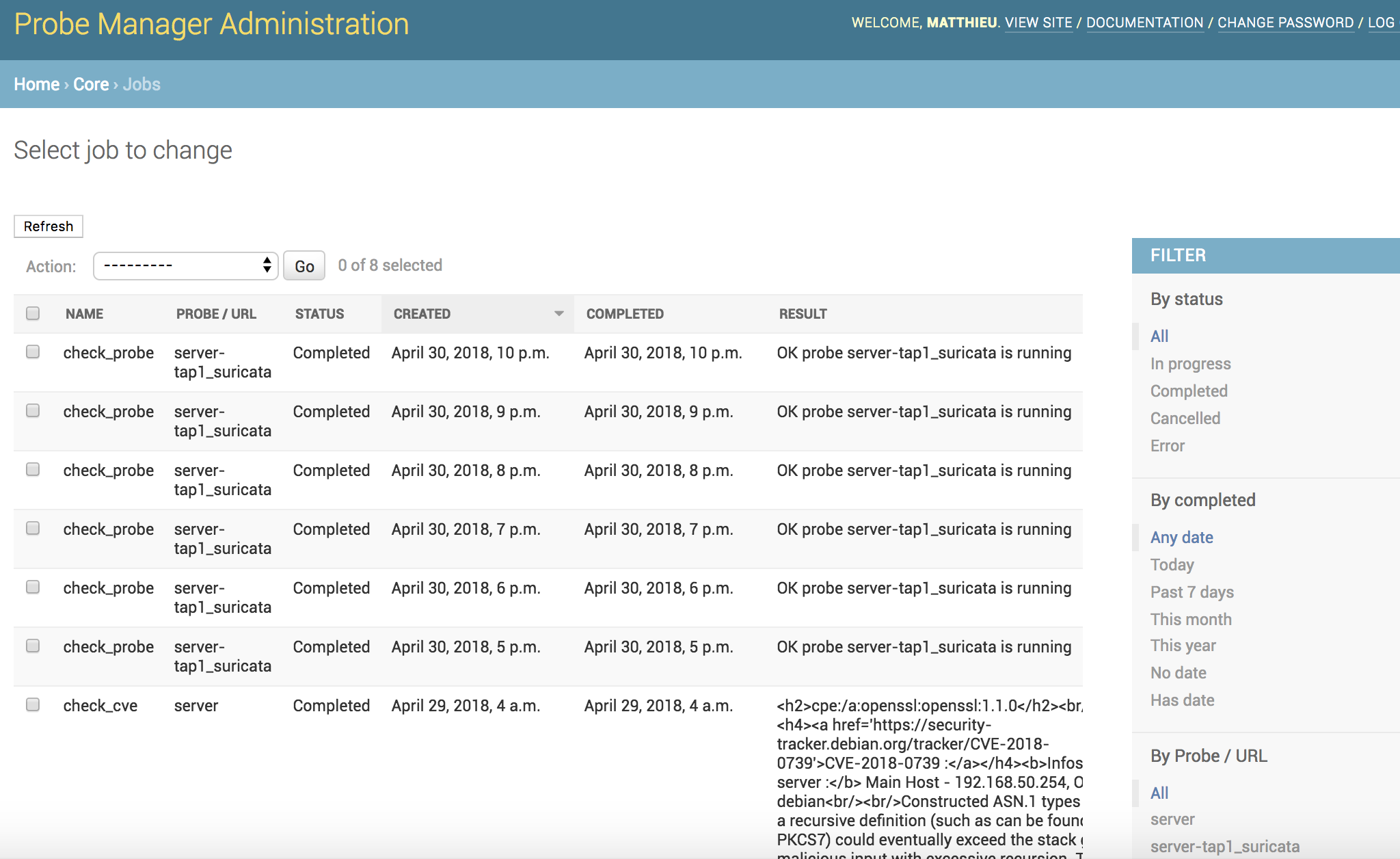Open the Action dropdown menu
Screen dimensions: 1400x859
click(x=185, y=266)
